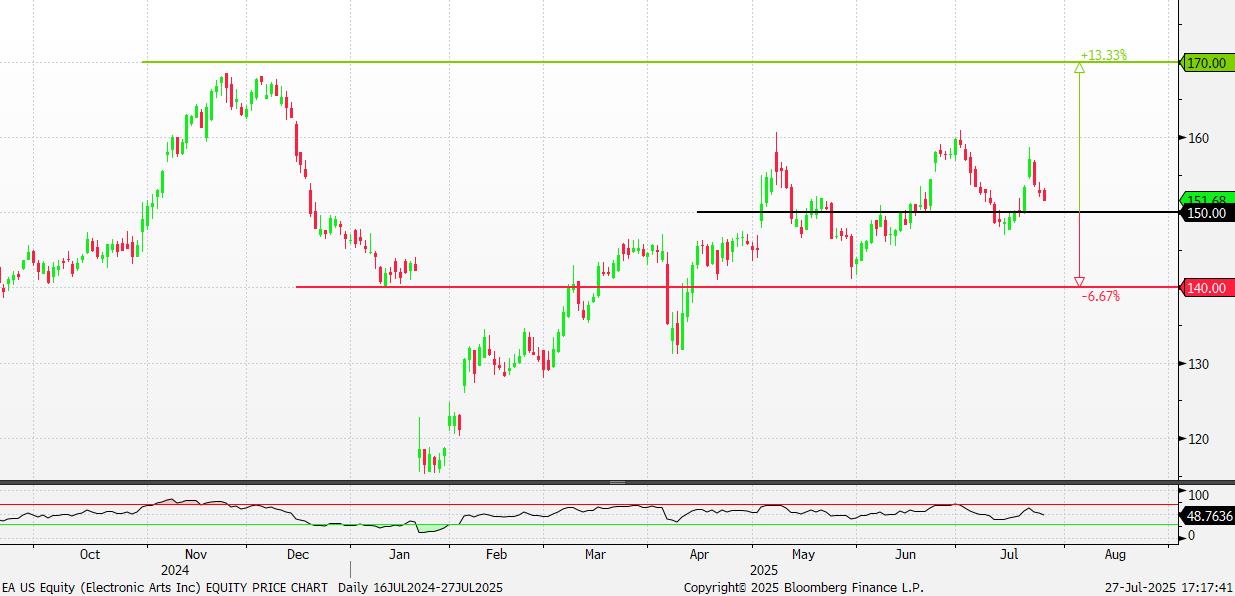Screen dimensions: 1235x596
Task: Click the +13.33% upside annotation
Action: 1103,55
